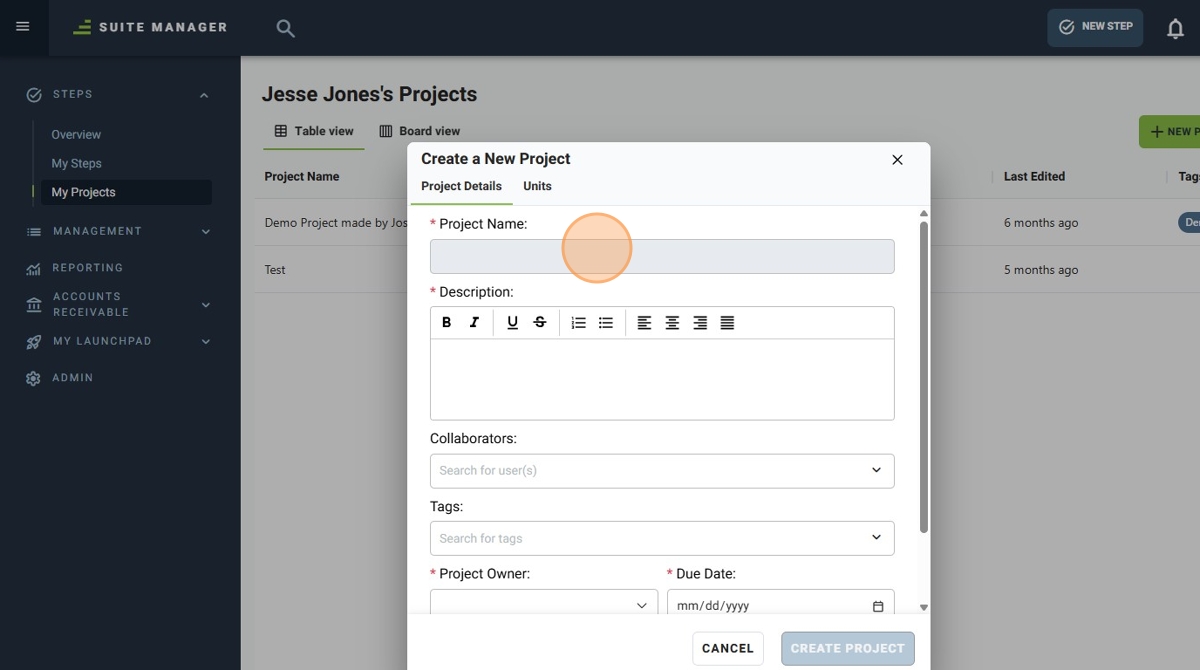Click the Admin gear icon in sidebar
Screen dimensions: 1200x670
tap(34, 379)
